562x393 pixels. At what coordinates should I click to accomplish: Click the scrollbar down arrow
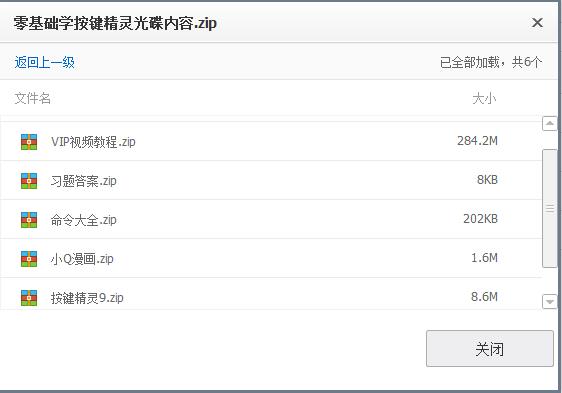(549, 301)
